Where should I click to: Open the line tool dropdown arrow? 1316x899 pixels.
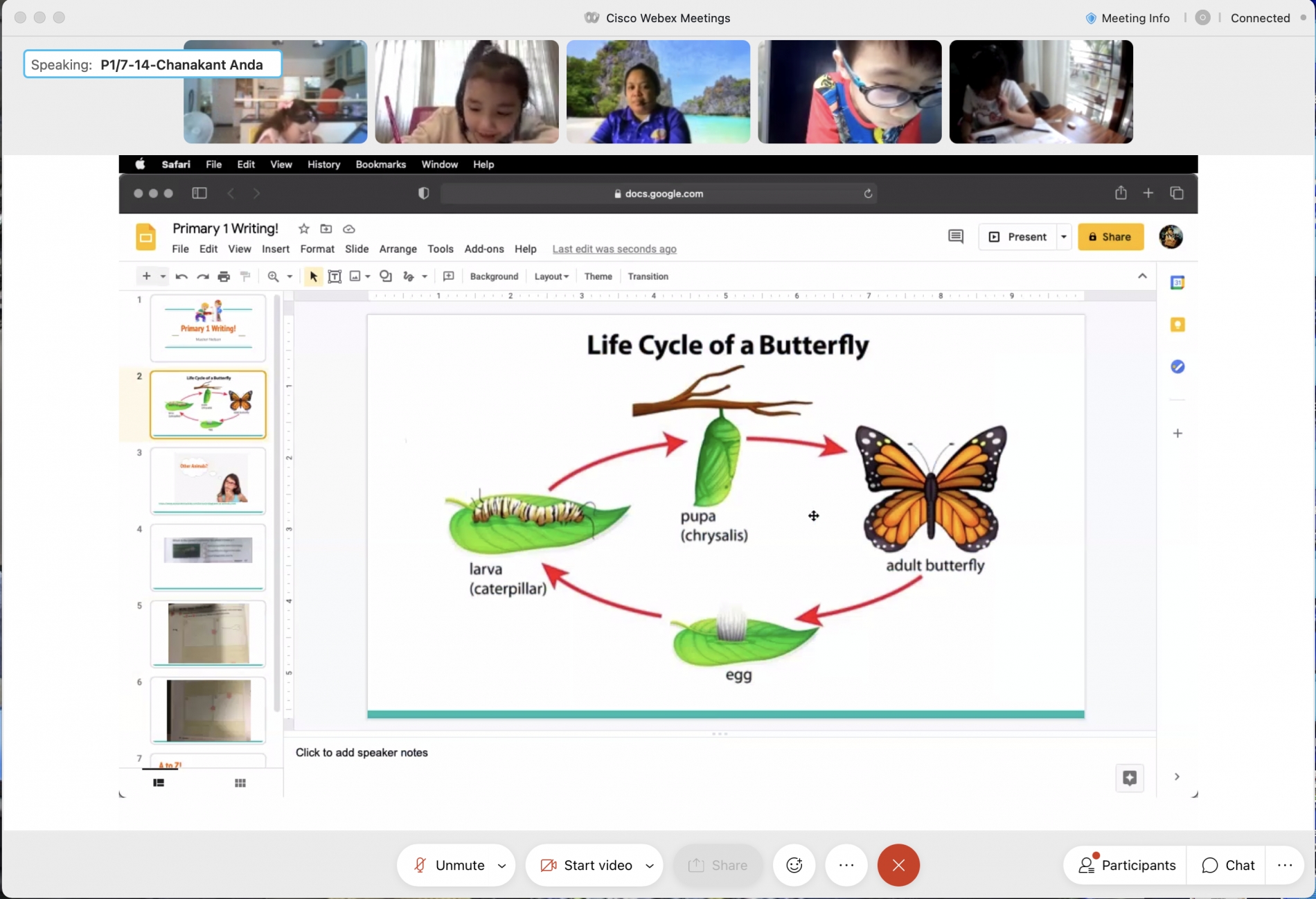pyautogui.click(x=425, y=276)
